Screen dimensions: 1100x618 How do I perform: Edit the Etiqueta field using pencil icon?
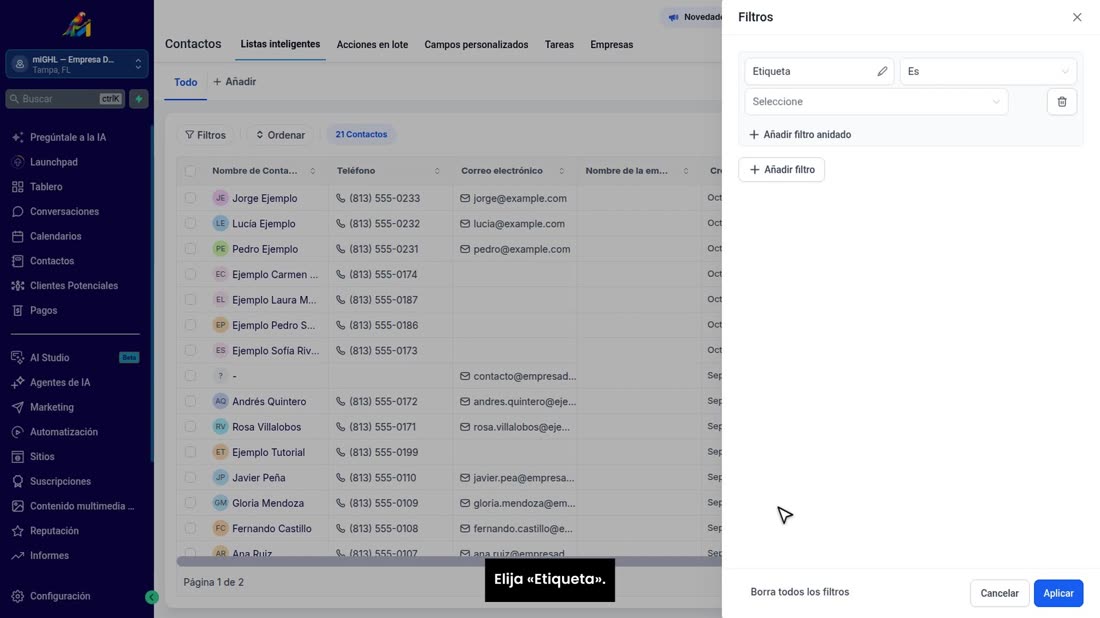click(x=882, y=72)
